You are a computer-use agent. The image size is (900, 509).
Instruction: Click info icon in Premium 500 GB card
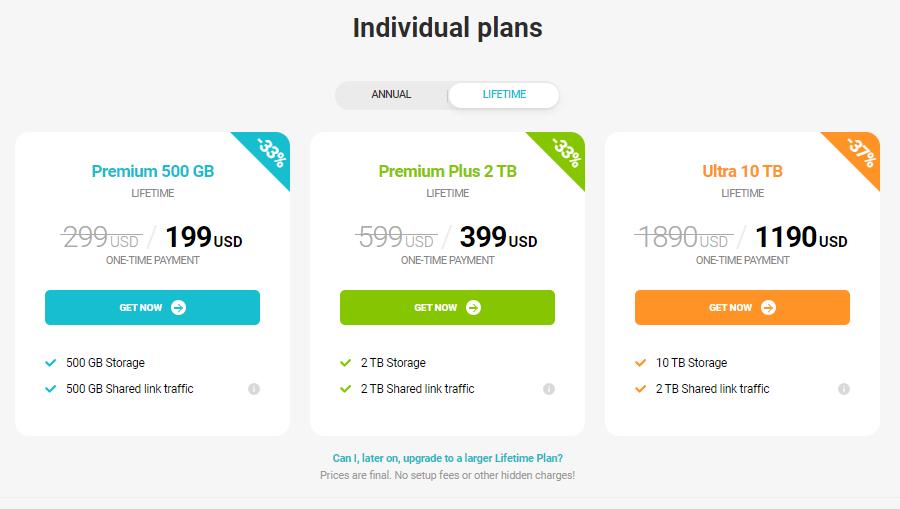(254, 389)
